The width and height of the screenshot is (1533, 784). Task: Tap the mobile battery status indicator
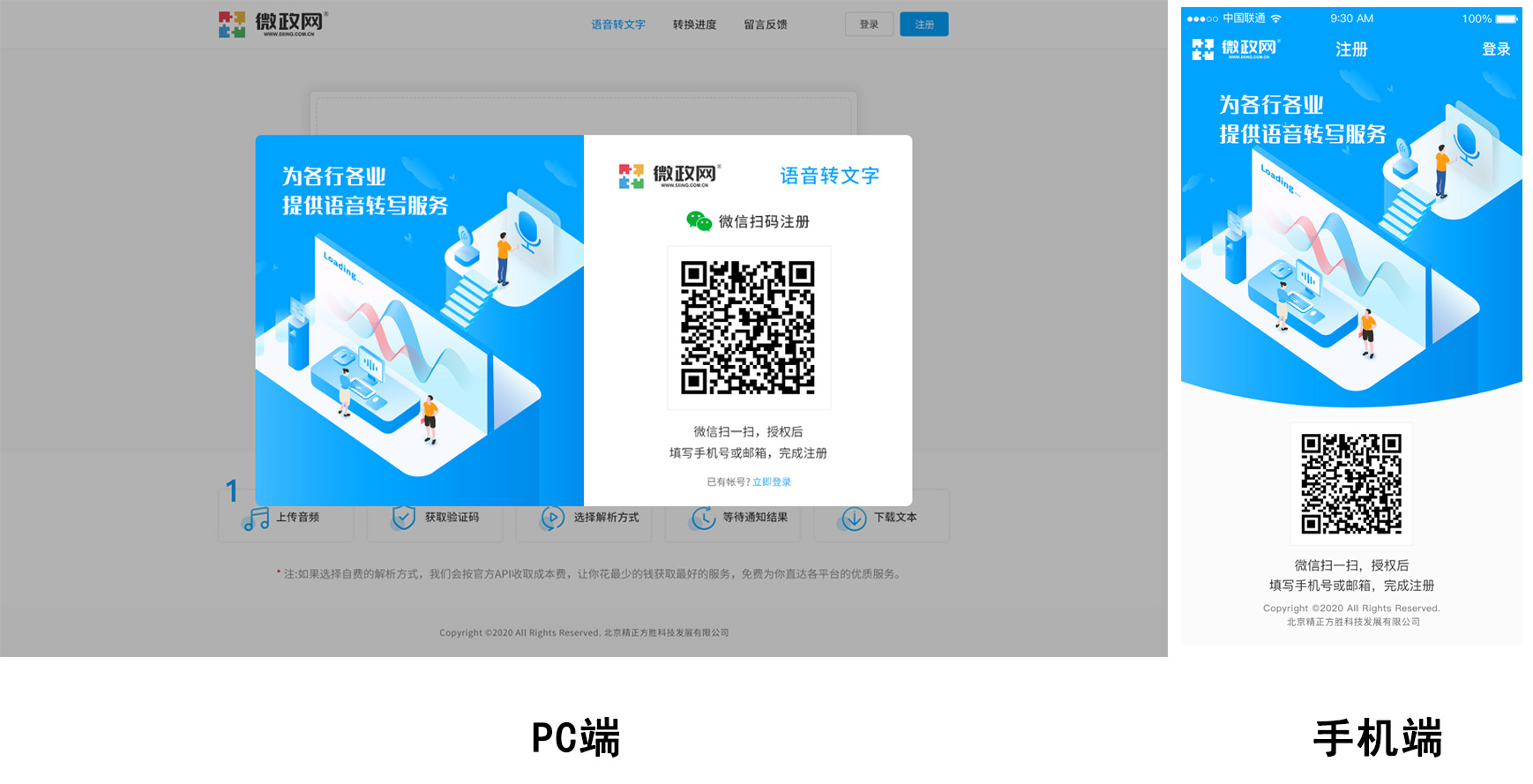click(1507, 19)
